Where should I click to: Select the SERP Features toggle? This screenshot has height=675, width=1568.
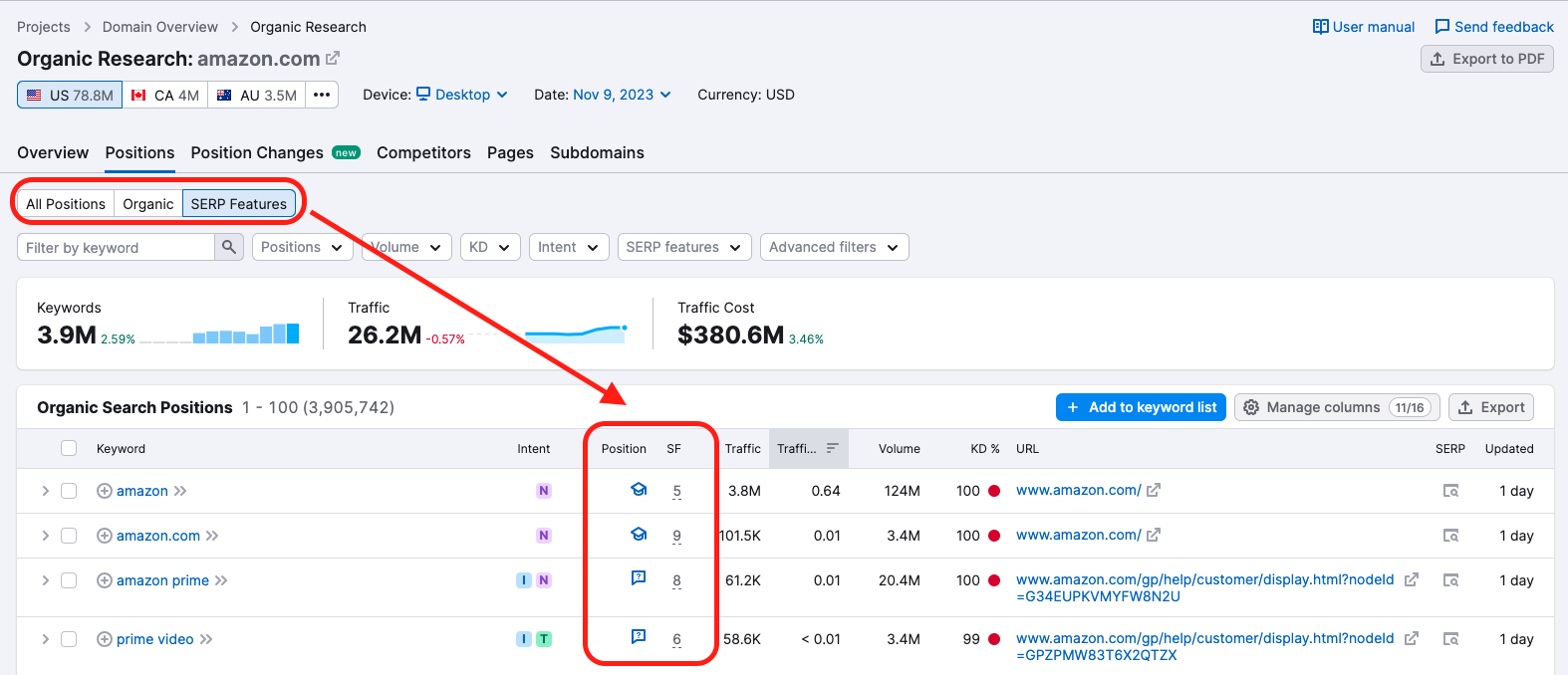(239, 203)
